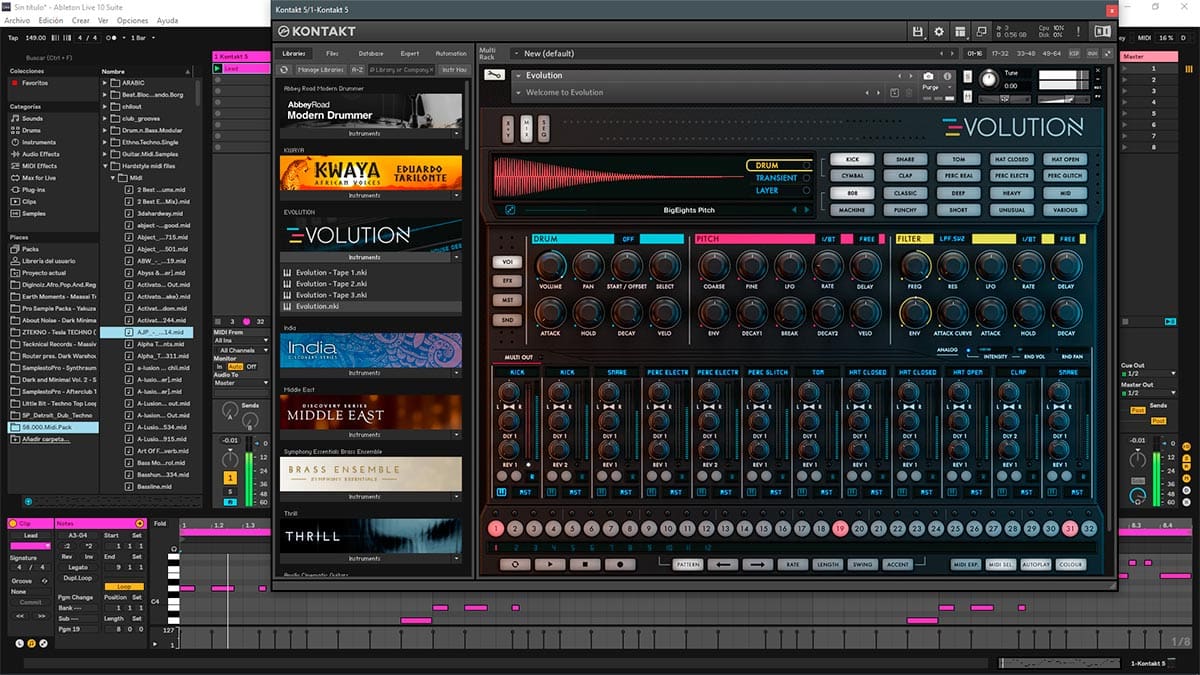The height and width of the screenshot is (675, 1200).
Task: Open Kontakt workspace layout icon
Action: point(961,32)
